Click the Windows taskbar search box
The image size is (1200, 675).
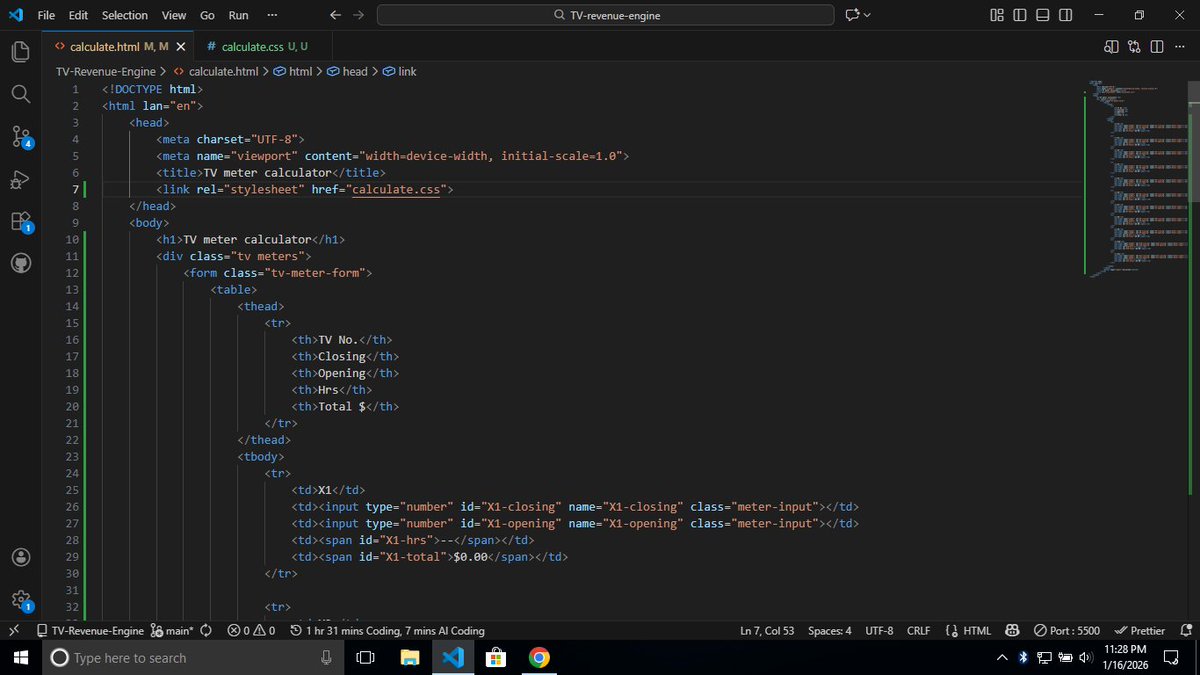(x=192, y=657)
